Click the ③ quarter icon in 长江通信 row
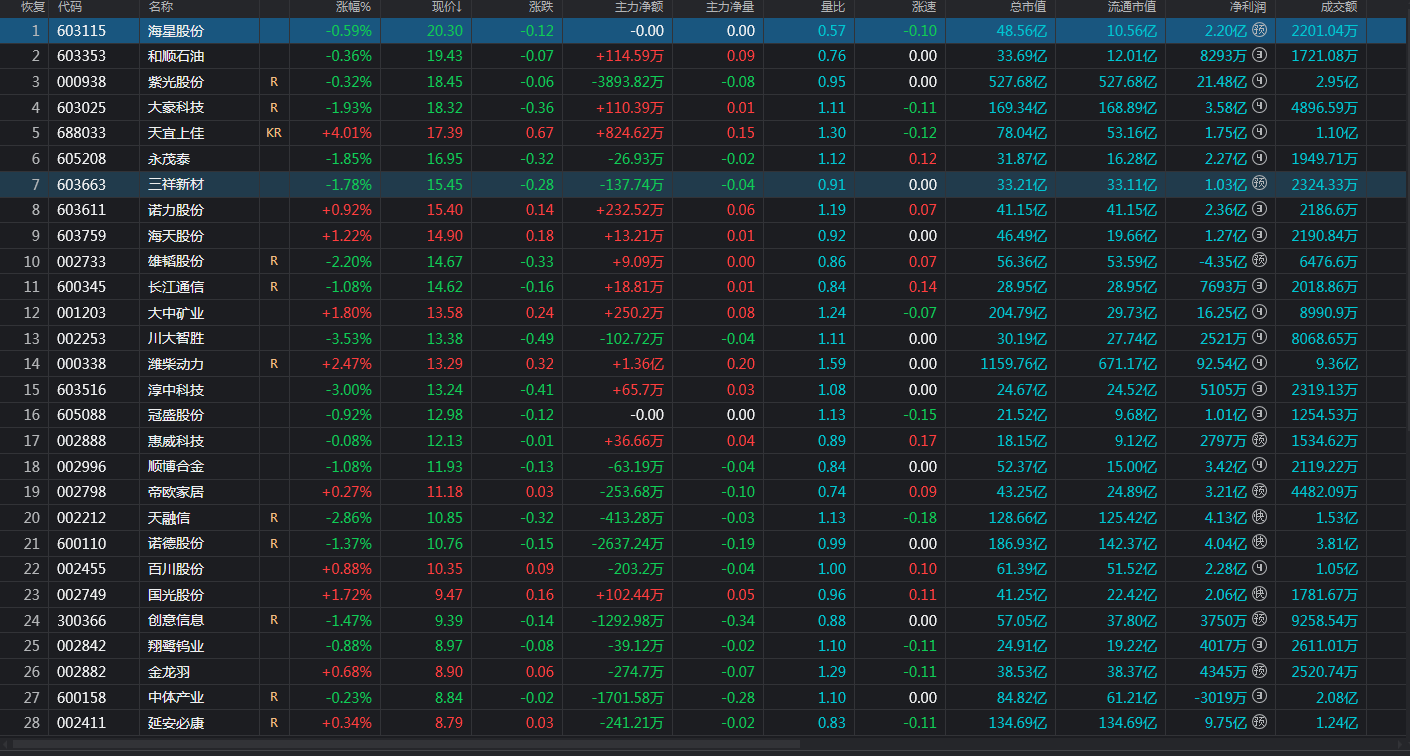 coord(1259,287)
